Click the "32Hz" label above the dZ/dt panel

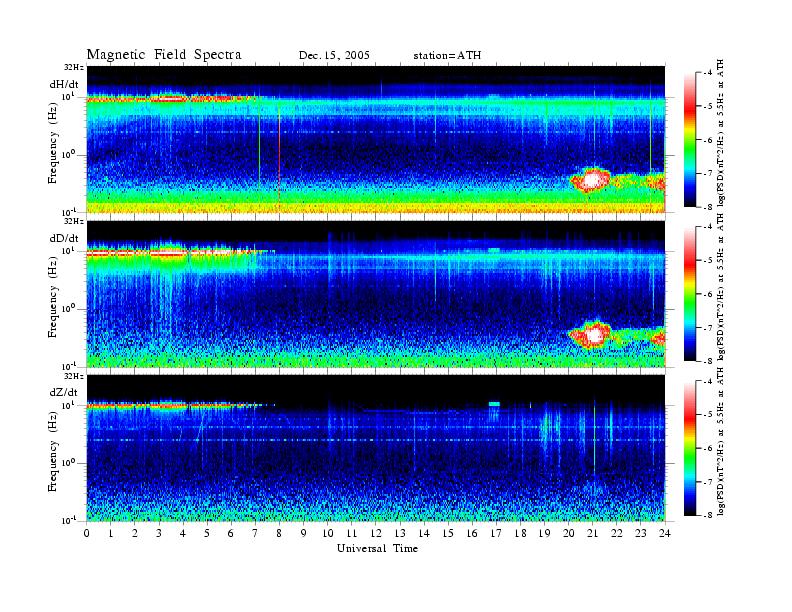[74, 376]
